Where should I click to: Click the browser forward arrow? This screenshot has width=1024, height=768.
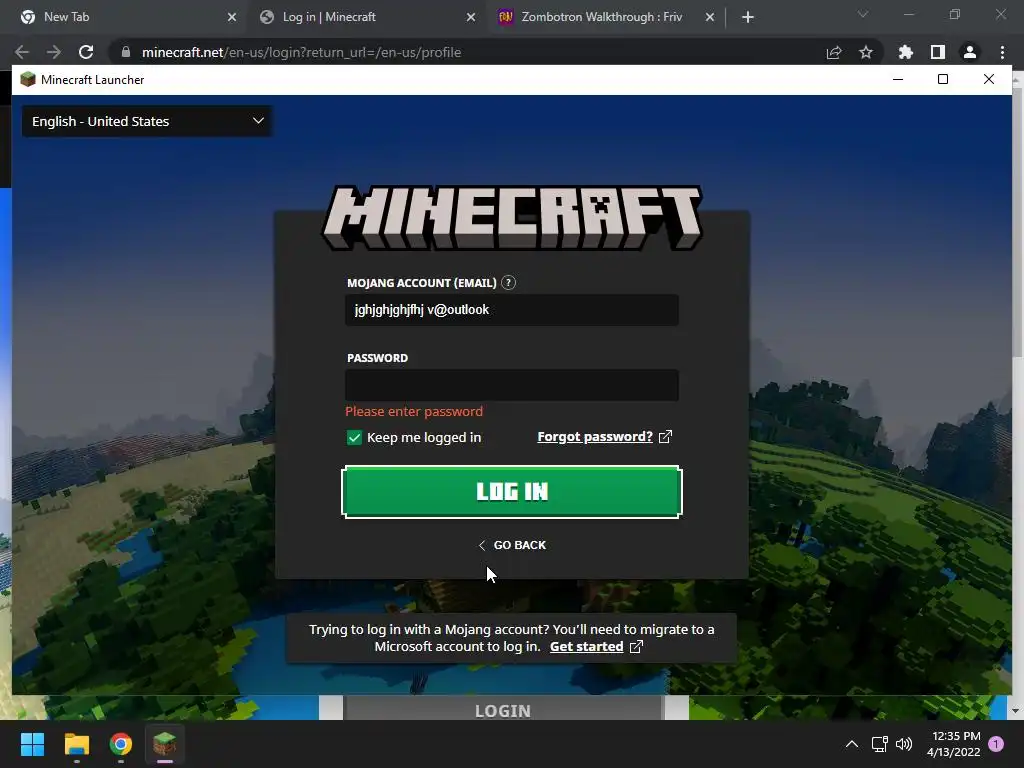(54, 52)
